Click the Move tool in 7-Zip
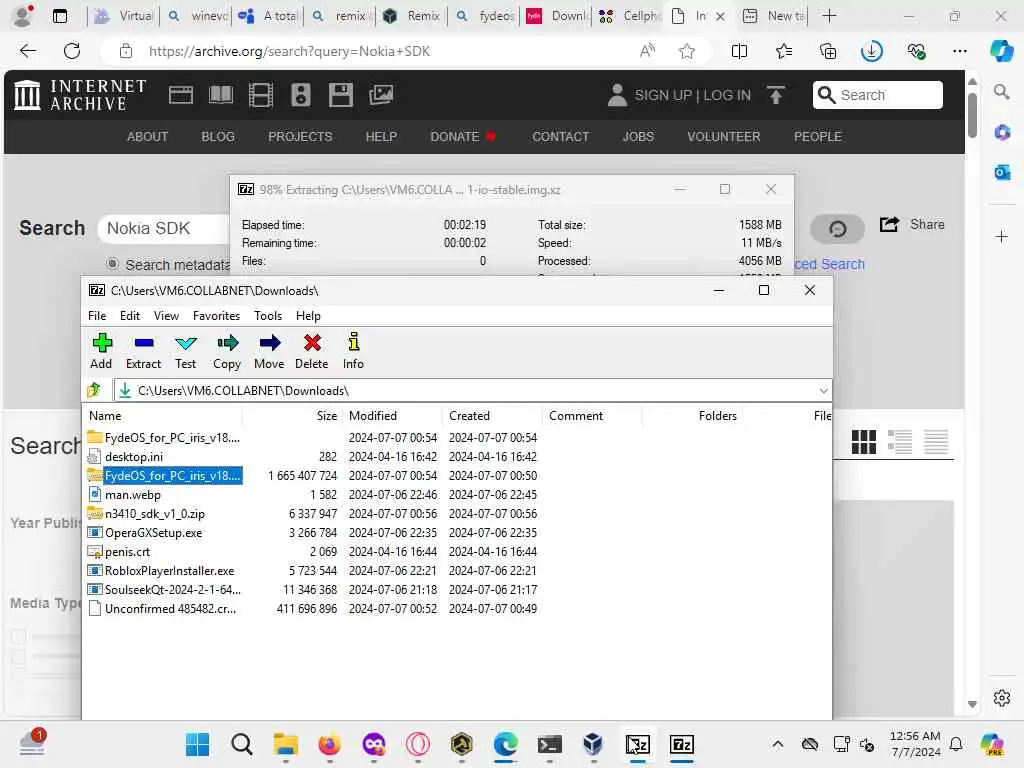The image size is (1024, 768). [269, 351]
